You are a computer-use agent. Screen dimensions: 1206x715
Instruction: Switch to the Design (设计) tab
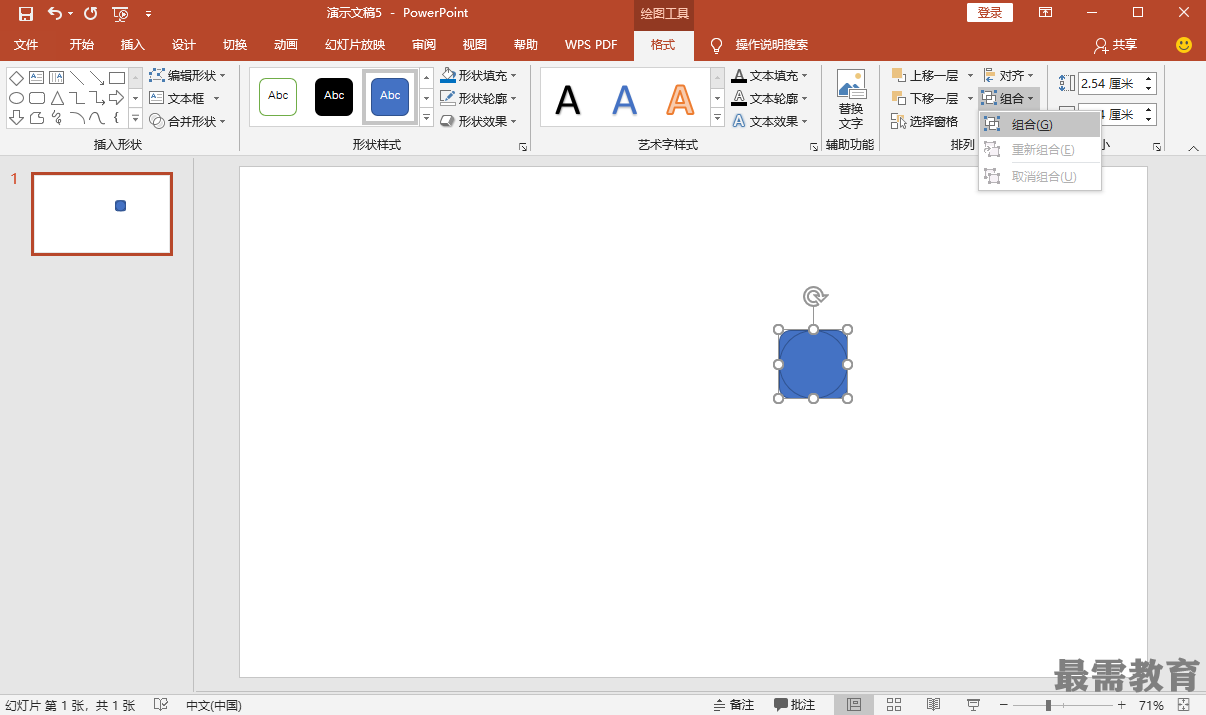[x=184, y=45]
